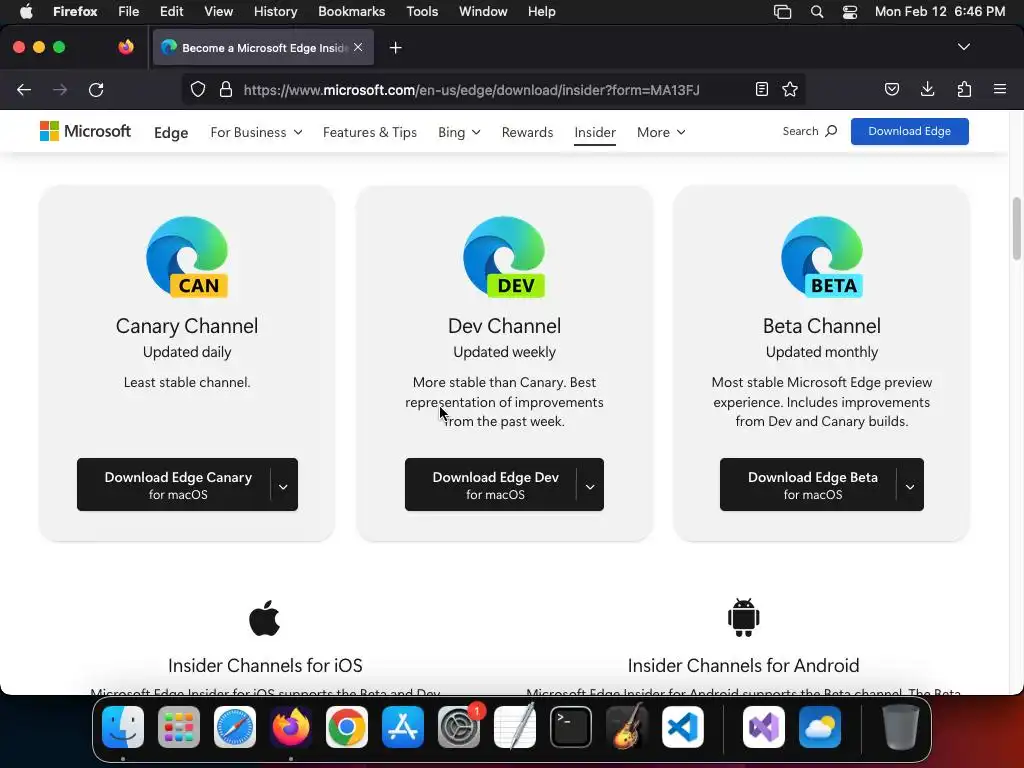The image size is (1024, 768).
Task: Open the Features & Tips link
Action: pos(370,133)
